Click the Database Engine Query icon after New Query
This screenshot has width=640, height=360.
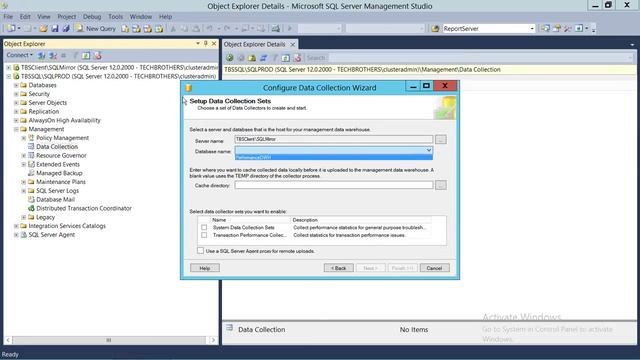[125, 29]
